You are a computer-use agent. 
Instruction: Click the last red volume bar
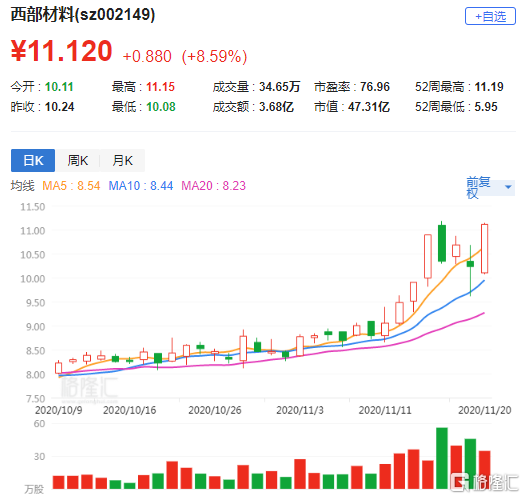click(x=484, y=470)
